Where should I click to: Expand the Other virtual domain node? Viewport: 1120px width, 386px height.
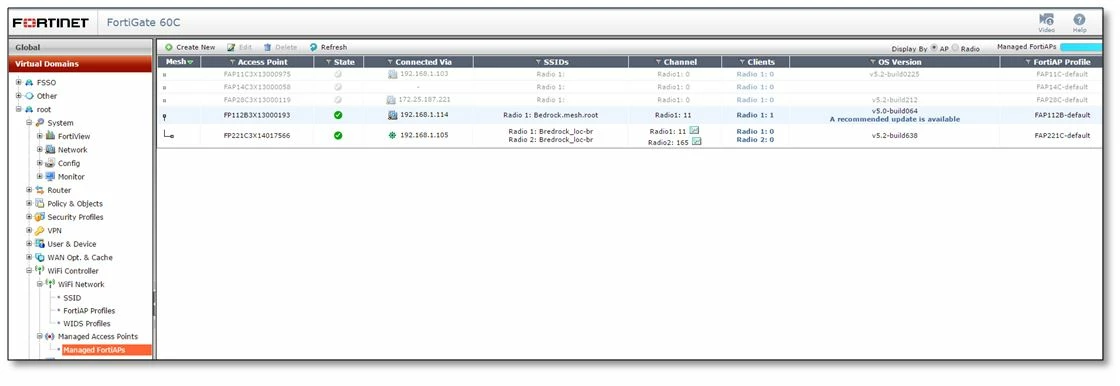pos(19,96)
